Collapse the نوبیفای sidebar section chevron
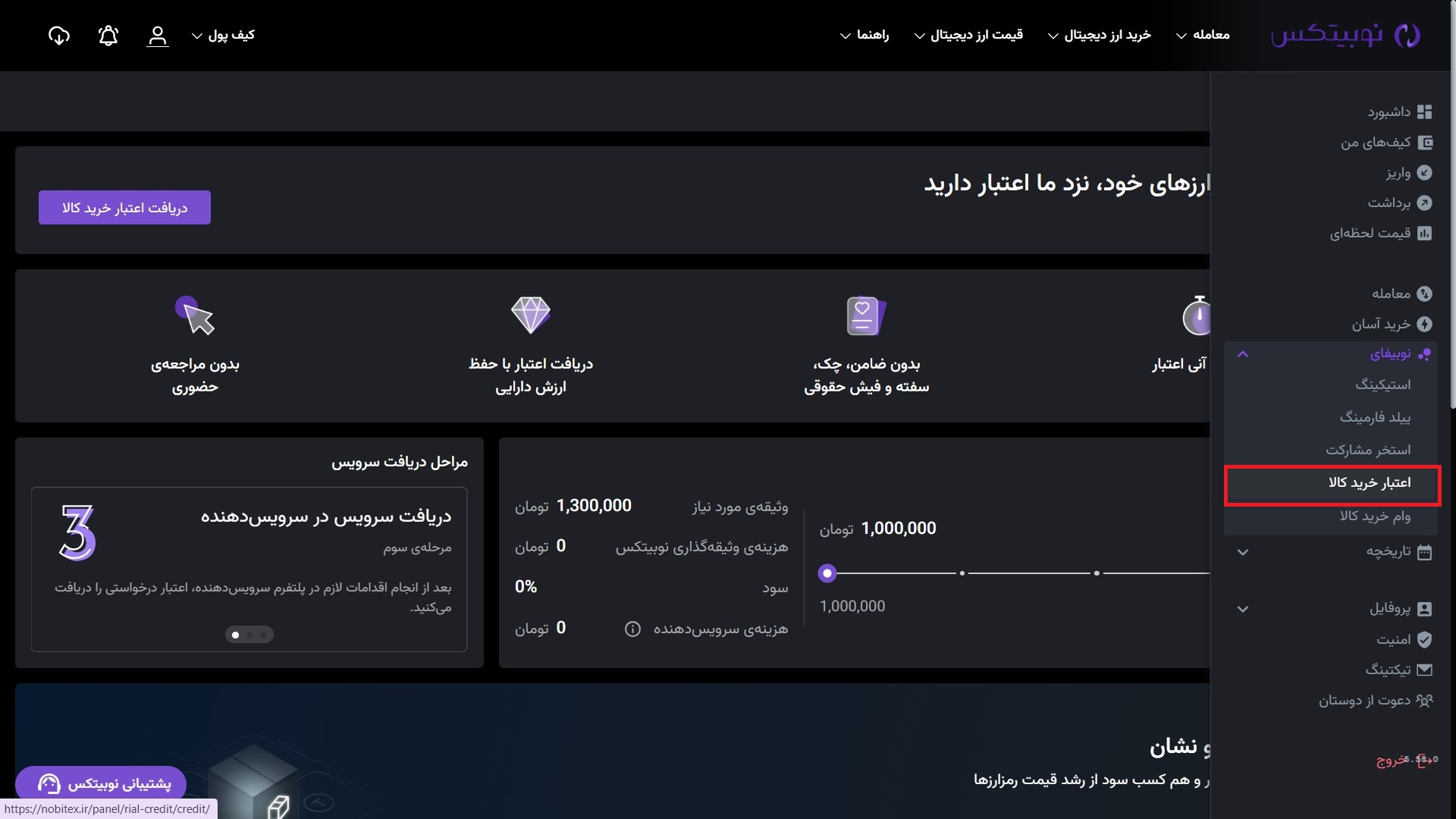1456x819 pixels. pyautogui.click(x=1243, y=354)
